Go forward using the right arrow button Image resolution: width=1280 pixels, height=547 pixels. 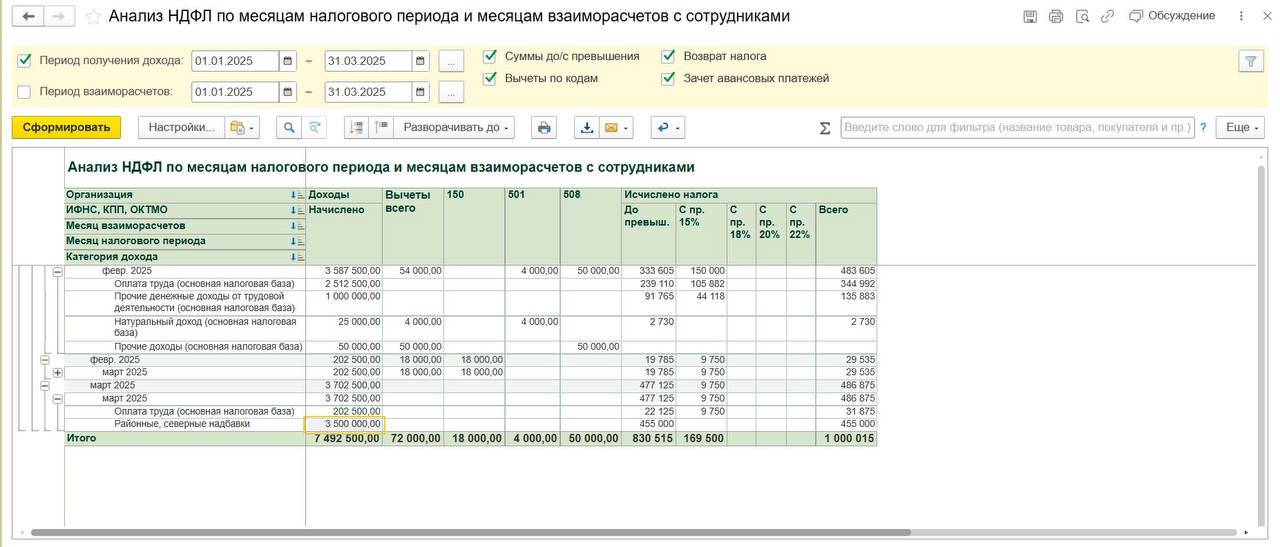[x=60, y=16]
